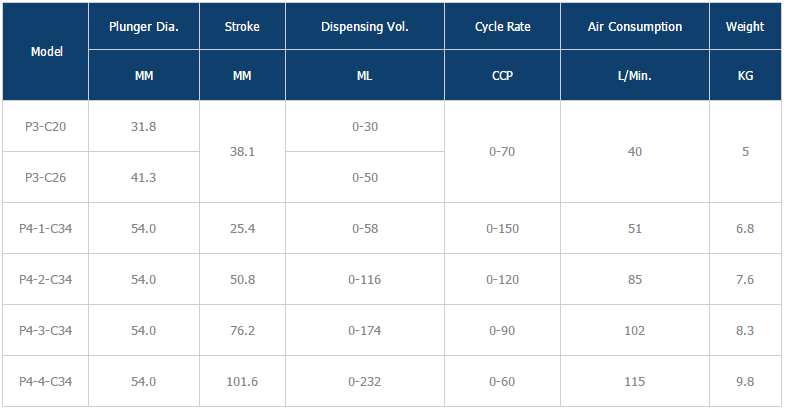Click the L/Min. unit subheader
The width and height of the screenshot is (787, 412).
pos(635,76)
